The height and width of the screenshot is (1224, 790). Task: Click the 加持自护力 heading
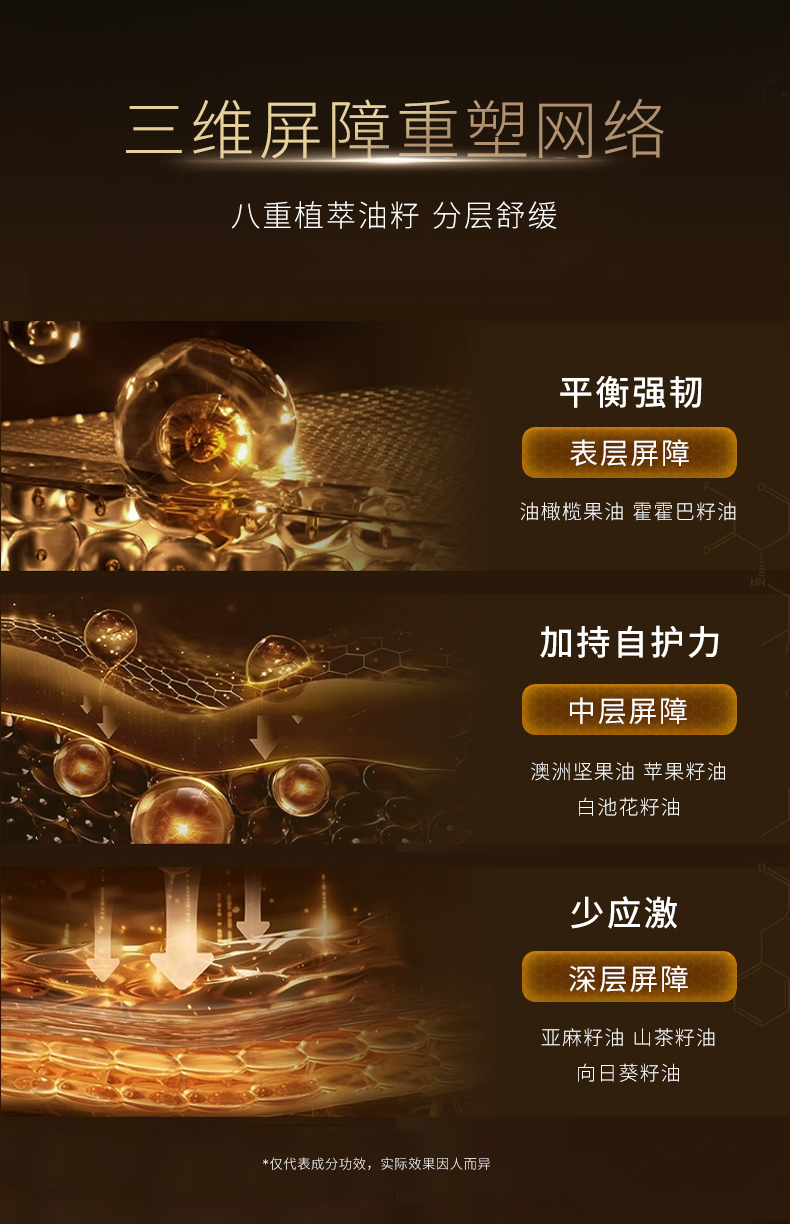[x=630, y=642]
